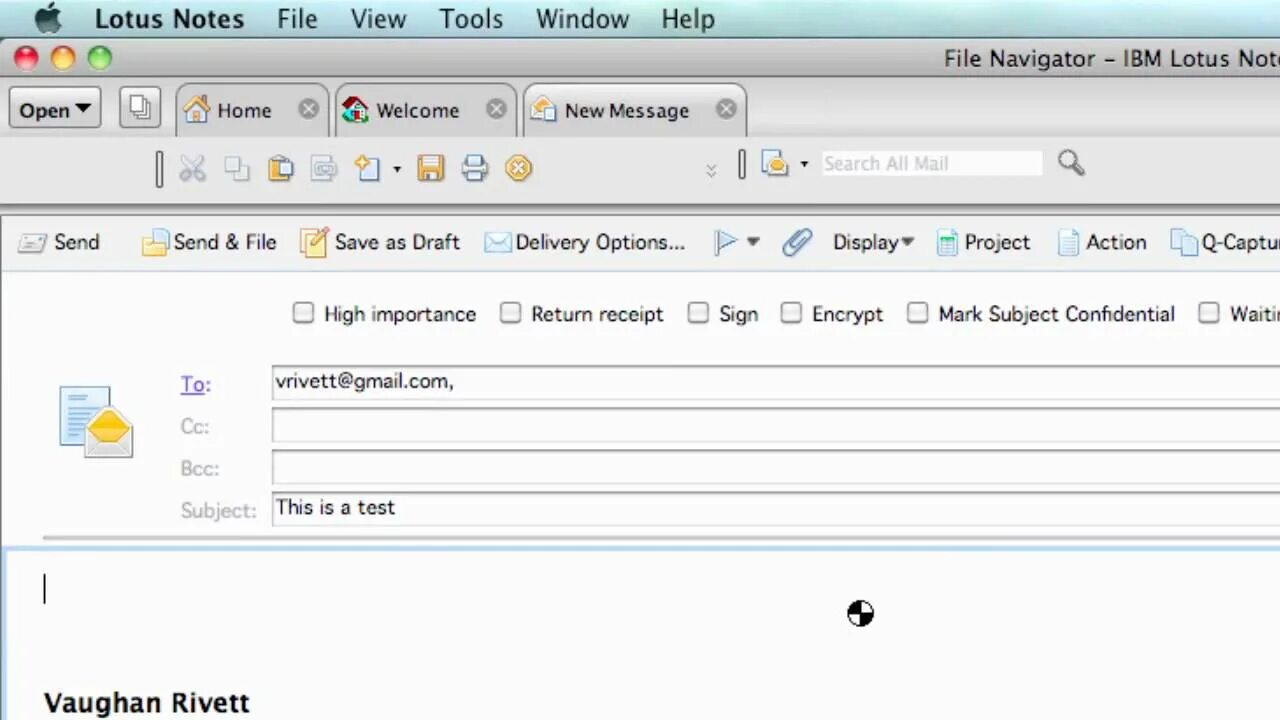This screenshot has width=1280, height=720.
Task: Open the Tools menu
Action: pyautogui.click(x=471, y=18)
